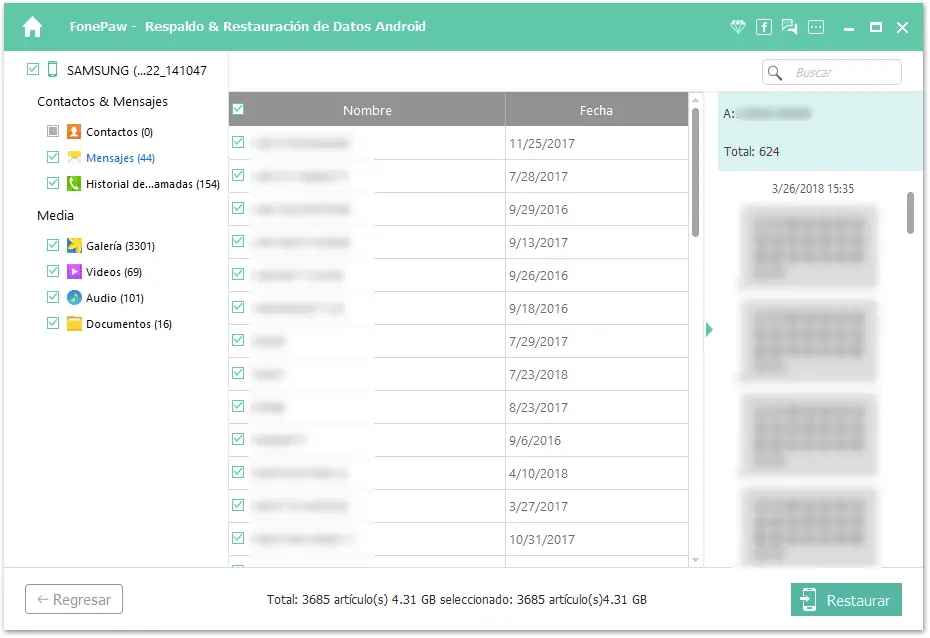Screen dimensions: 930x638
Task: Click the Restaurar button
Action: (x=846, y=599)
